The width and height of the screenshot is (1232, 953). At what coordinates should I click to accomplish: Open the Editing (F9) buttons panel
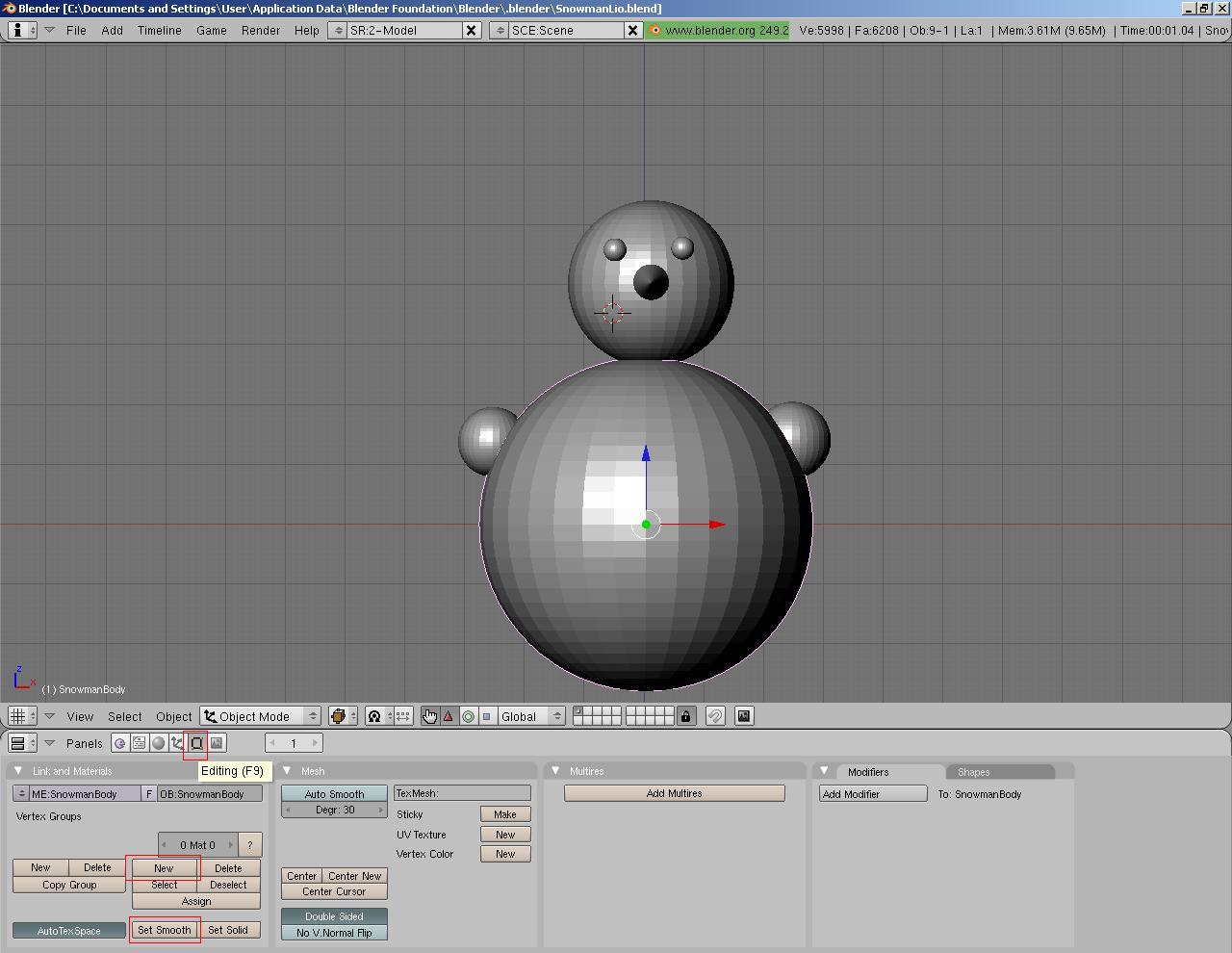tap(195, 742)
